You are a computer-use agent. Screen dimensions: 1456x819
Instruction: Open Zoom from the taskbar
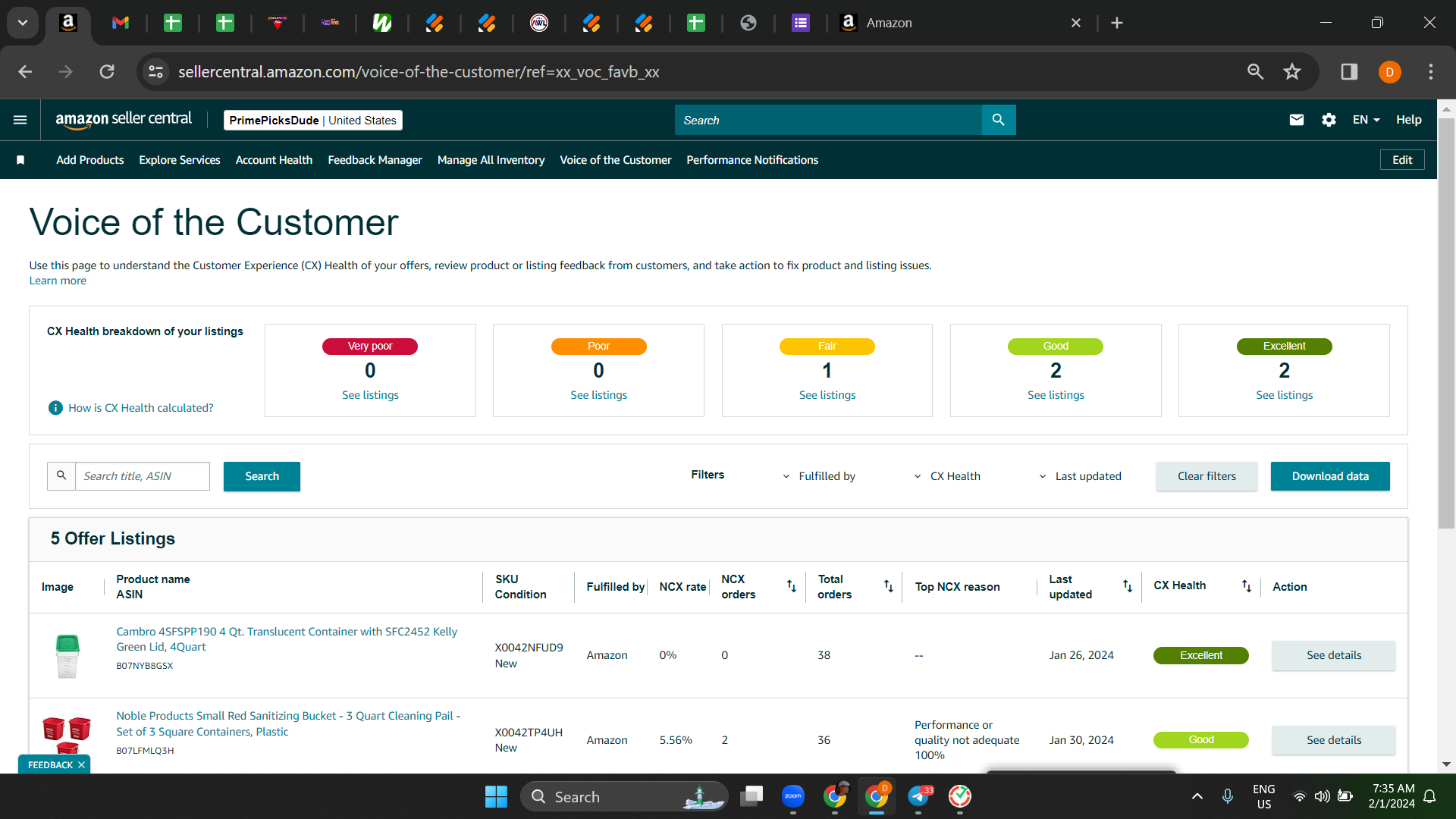click(793, 796)
